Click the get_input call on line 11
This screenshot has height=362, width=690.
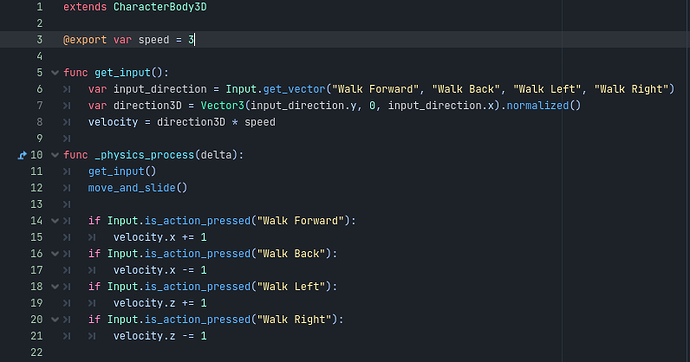(116, 172)
